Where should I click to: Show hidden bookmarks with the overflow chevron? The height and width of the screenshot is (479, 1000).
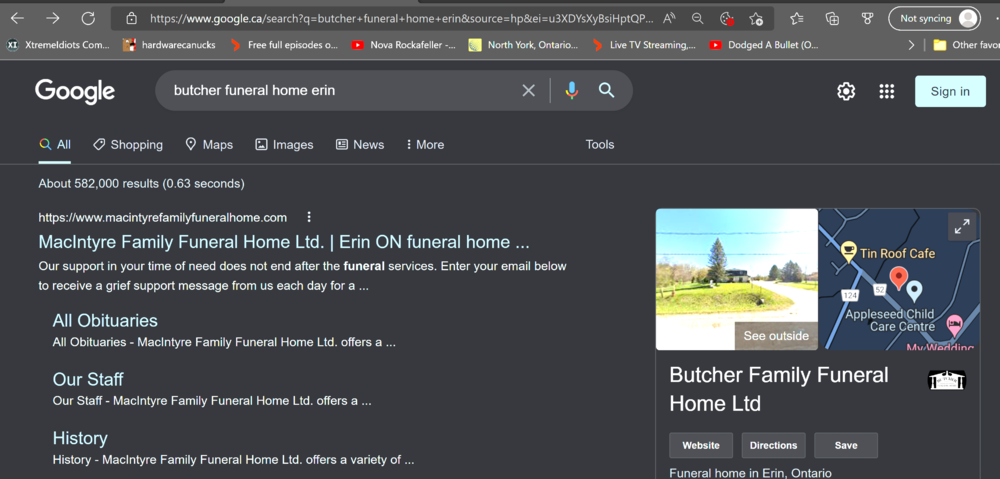click(911, 45)
